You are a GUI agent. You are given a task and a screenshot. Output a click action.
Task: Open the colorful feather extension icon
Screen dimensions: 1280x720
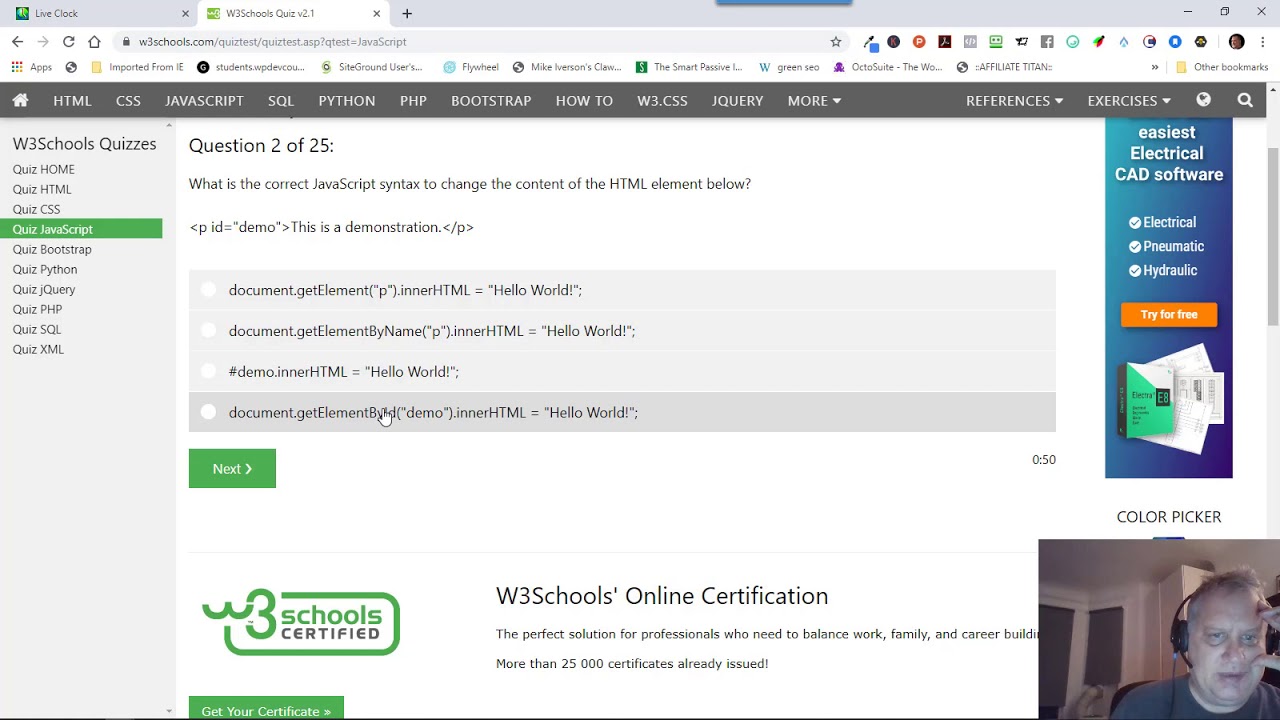(1098, 41)
